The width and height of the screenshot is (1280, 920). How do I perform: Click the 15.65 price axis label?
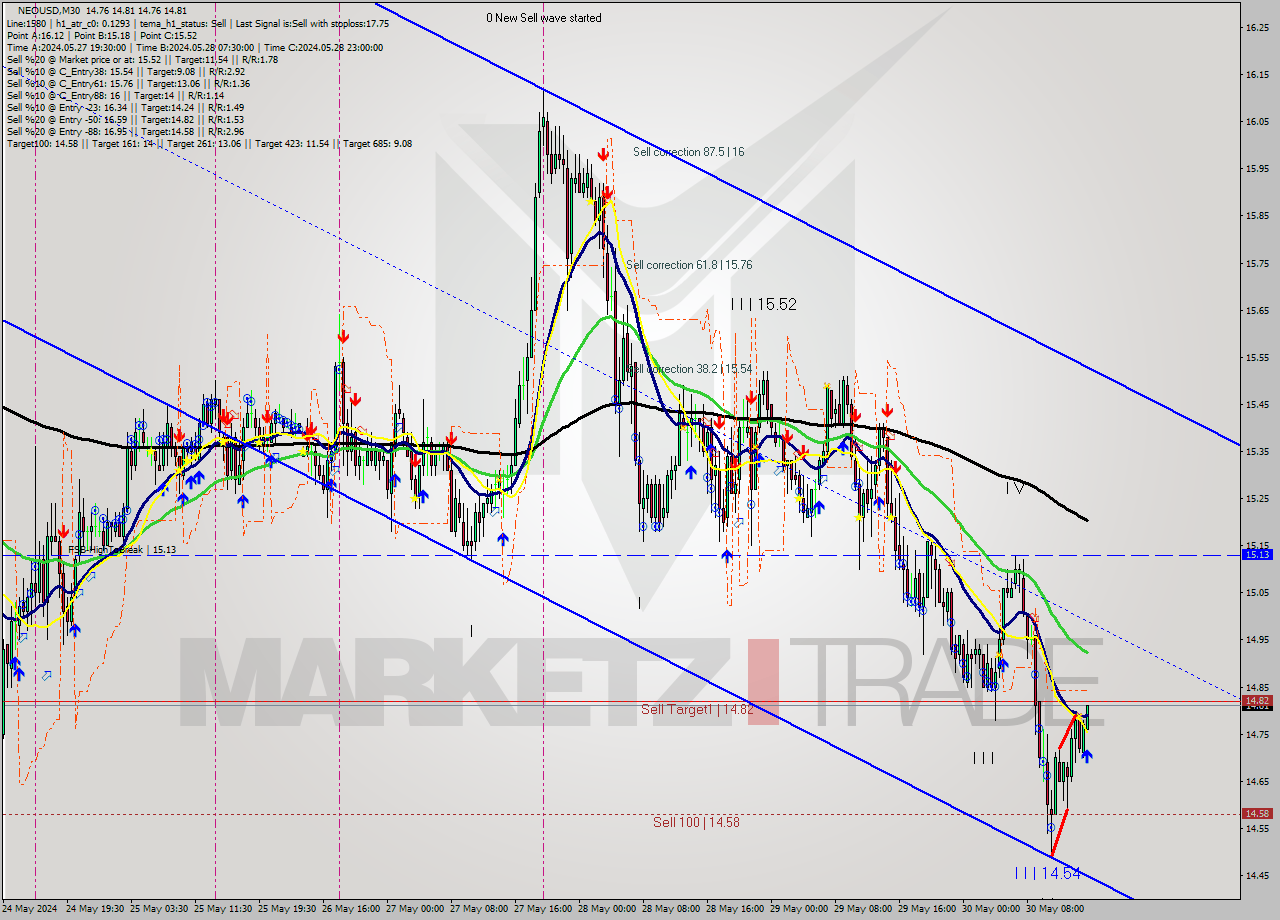1256,310
